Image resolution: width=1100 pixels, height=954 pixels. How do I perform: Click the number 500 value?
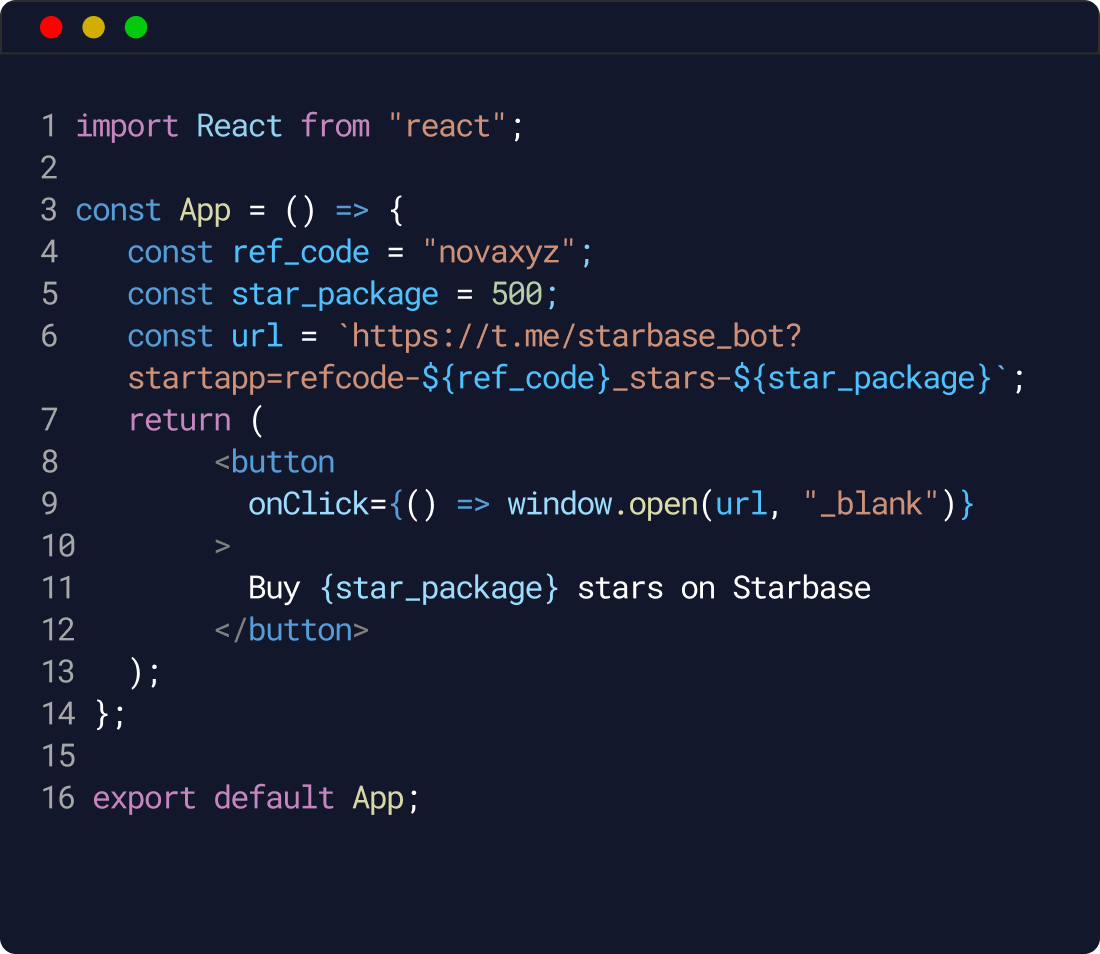point(517,294)
